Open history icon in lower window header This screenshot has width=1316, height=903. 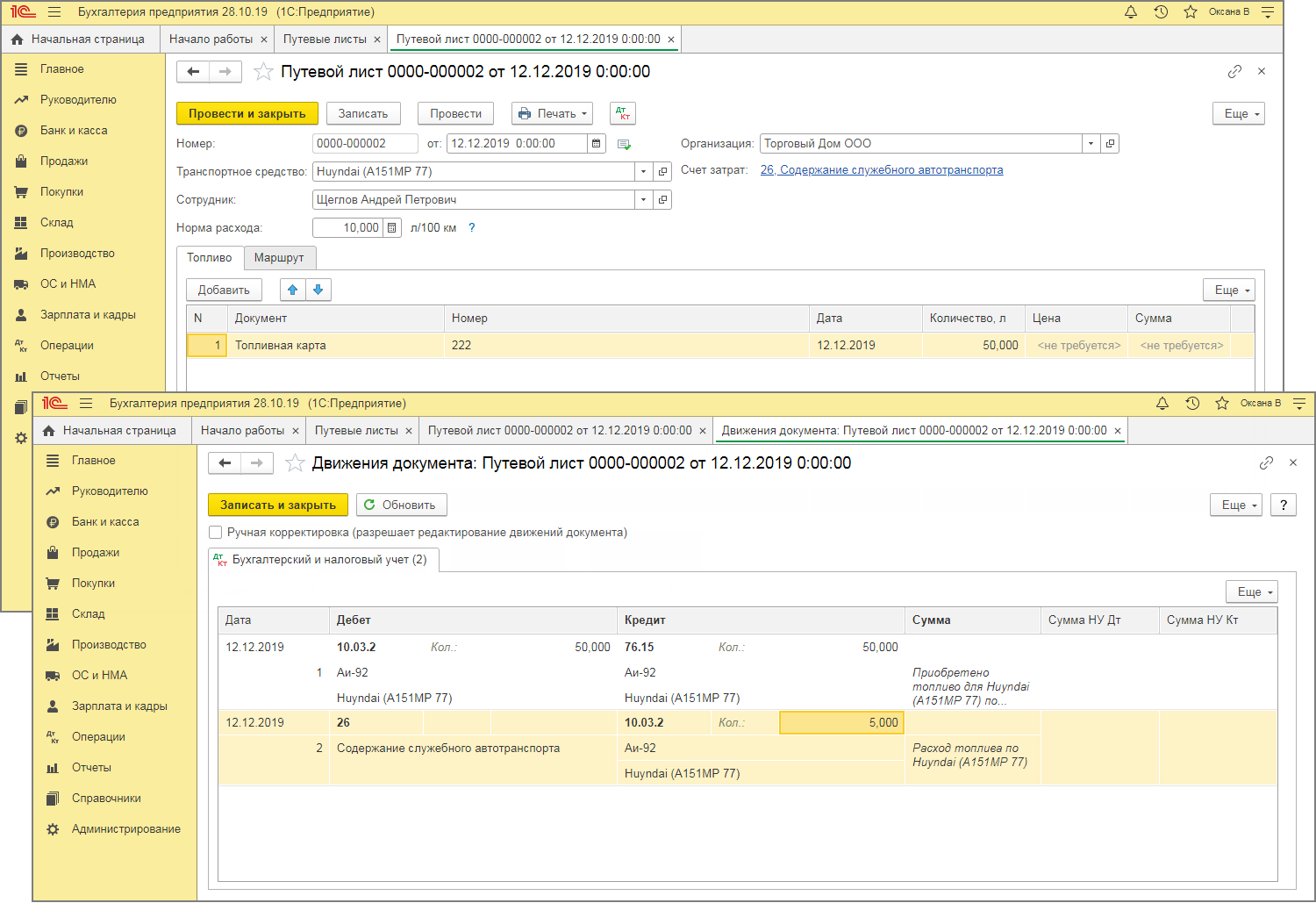pyautogui.click(x=1192, y=404)
